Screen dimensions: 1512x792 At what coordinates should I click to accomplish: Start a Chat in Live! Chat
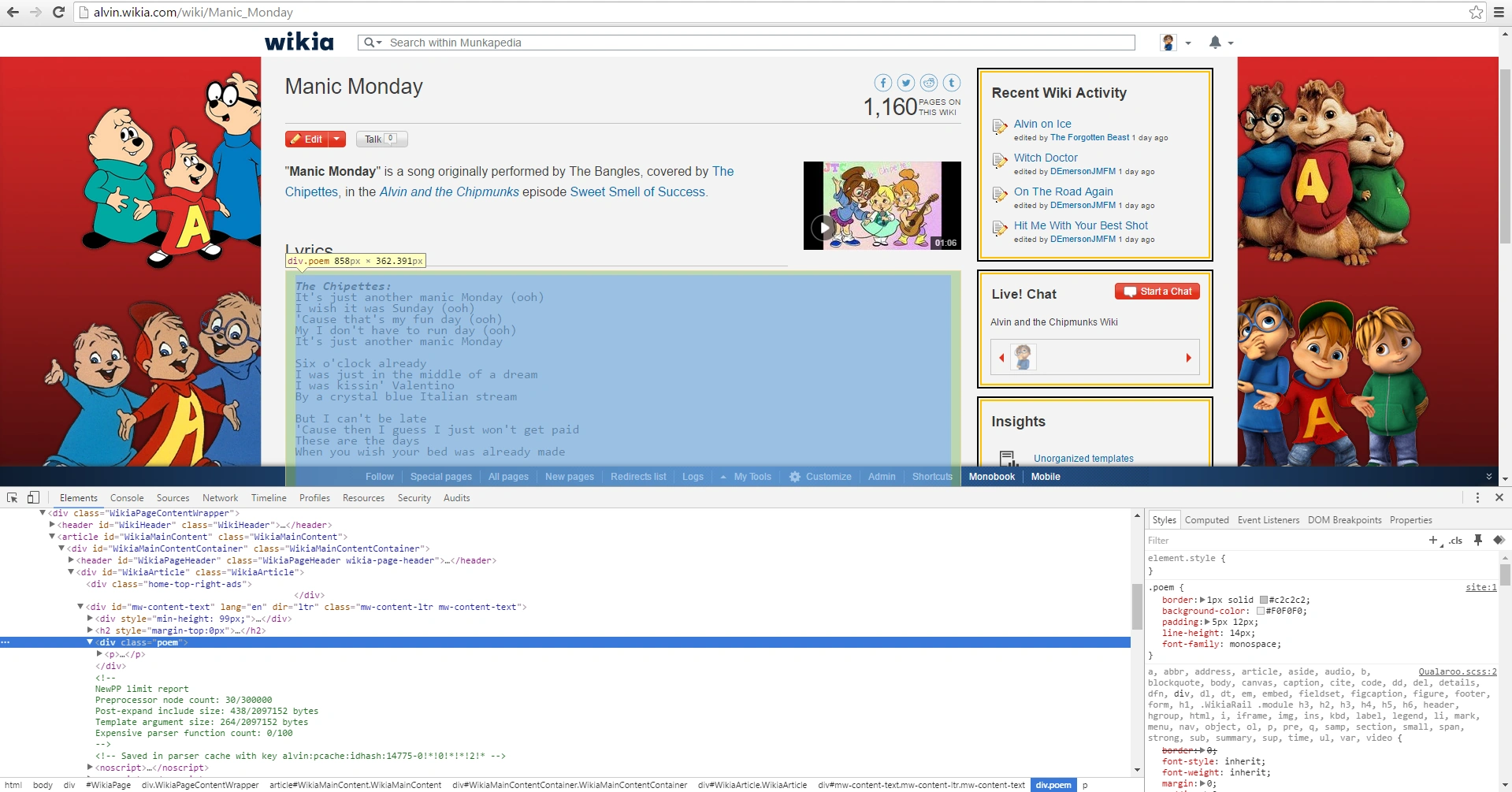pyautogui.click(x=1157, y=292)
